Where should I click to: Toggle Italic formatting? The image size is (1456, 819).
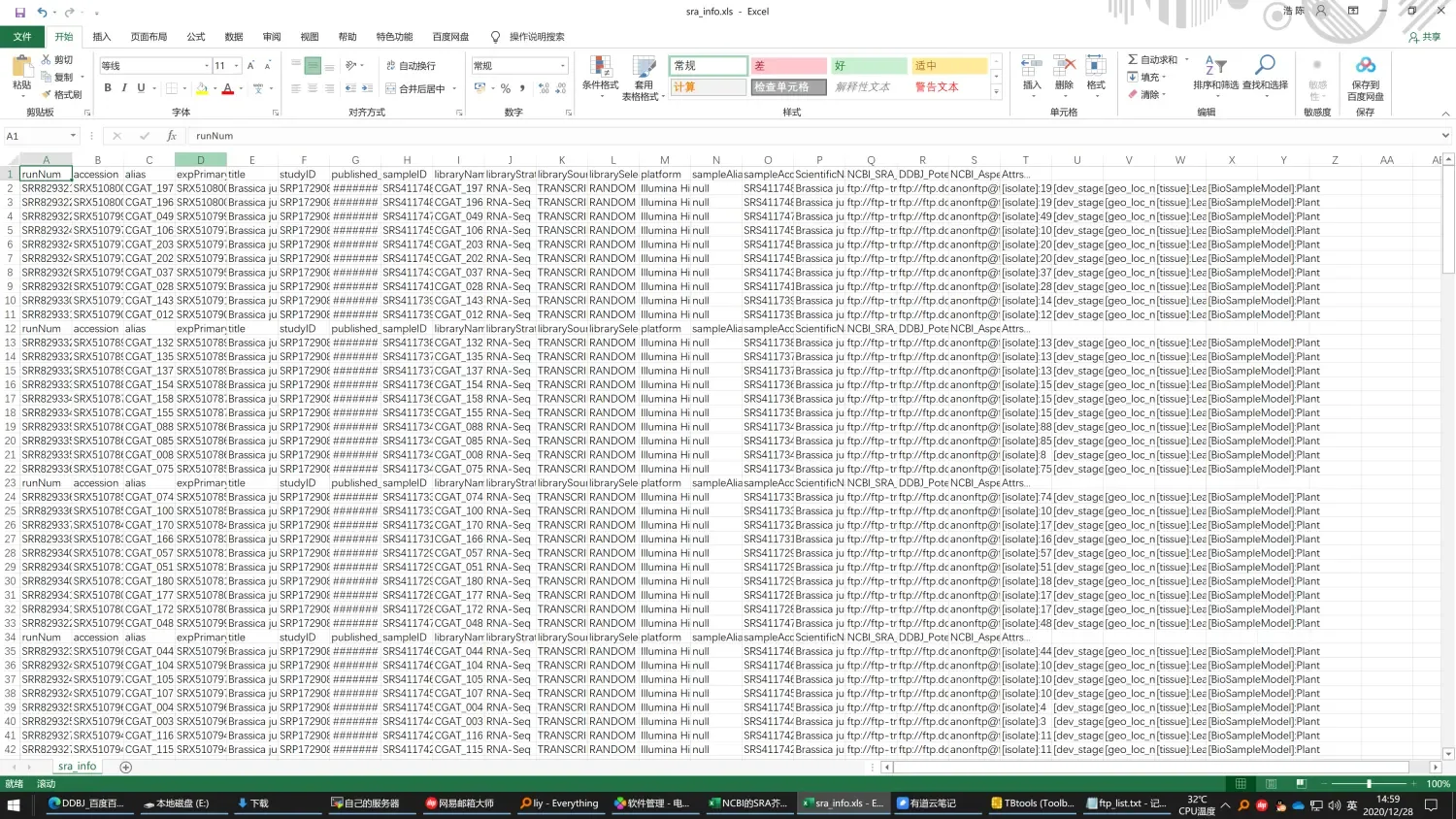(x=124, y=88)
